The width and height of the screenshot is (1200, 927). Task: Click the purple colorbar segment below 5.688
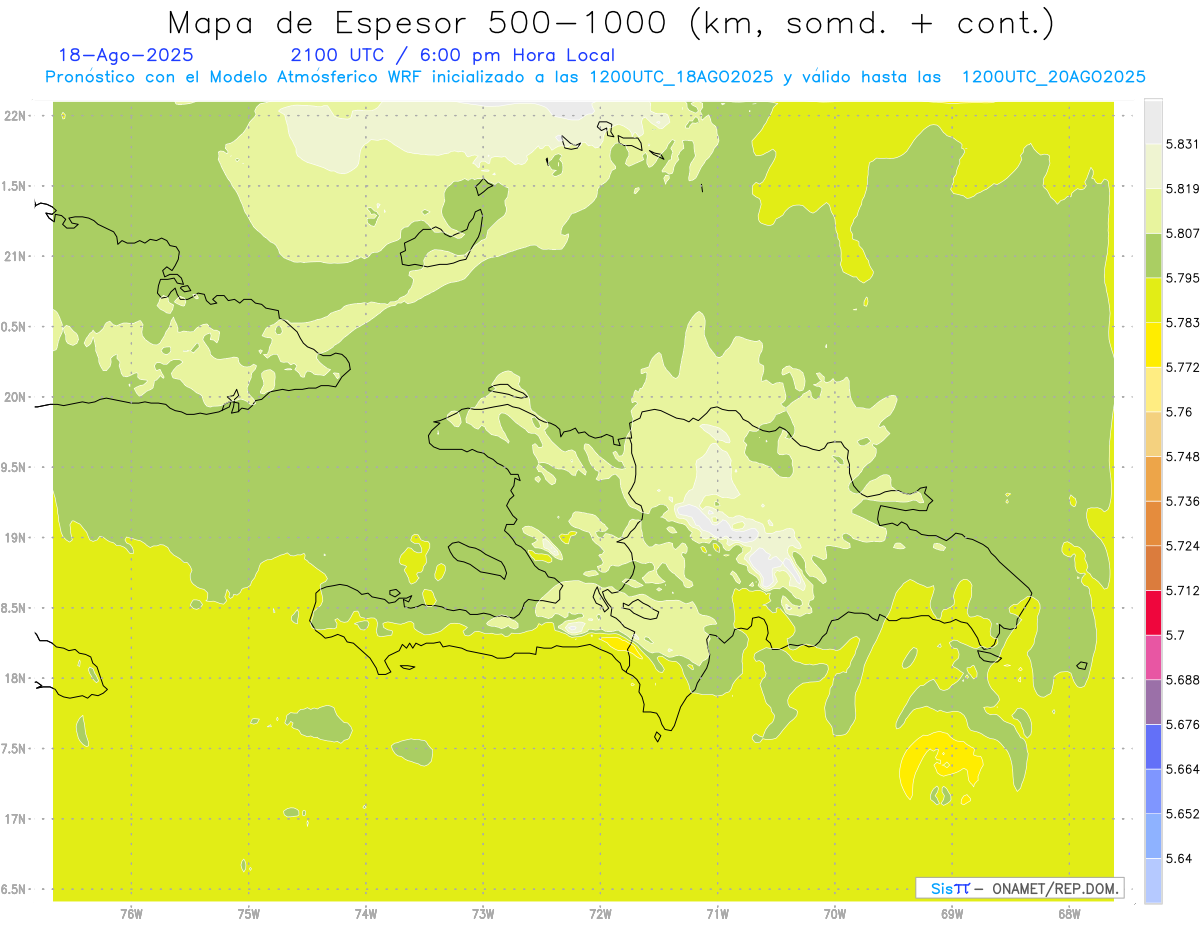click(x=1153, y=701)
